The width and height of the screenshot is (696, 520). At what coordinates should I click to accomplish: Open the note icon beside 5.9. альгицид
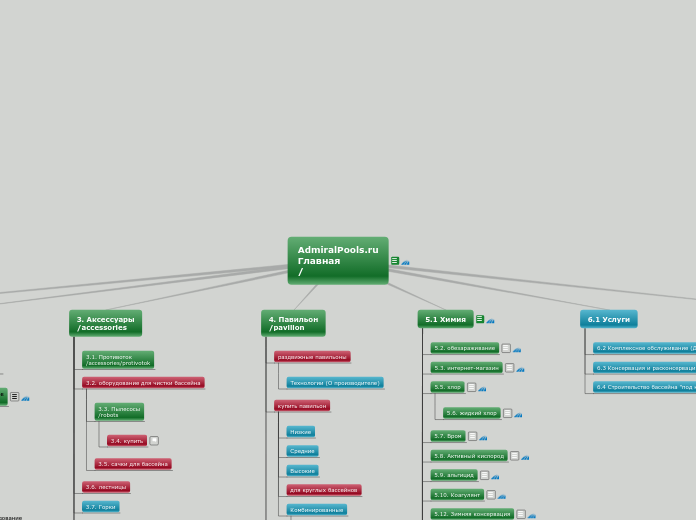pos(484,475)
